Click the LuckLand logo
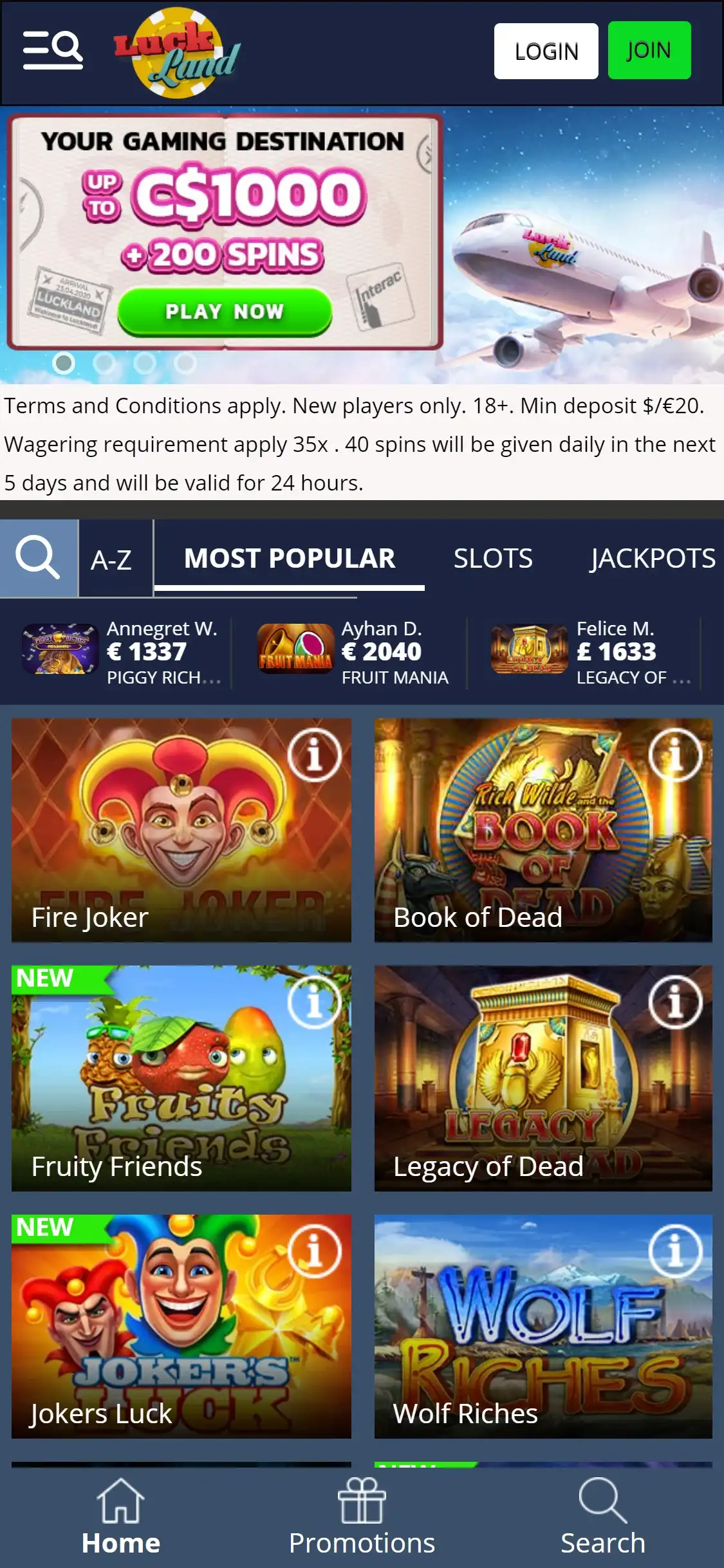This screenshot has width=724, height=1568. tap(178, 53)
